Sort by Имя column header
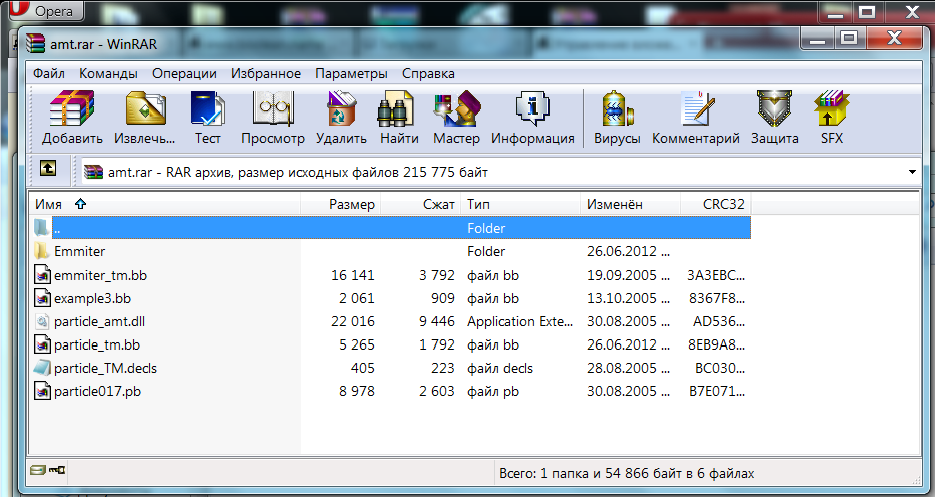The width and height of the screenshot is (935, 497). coord(48,204)
